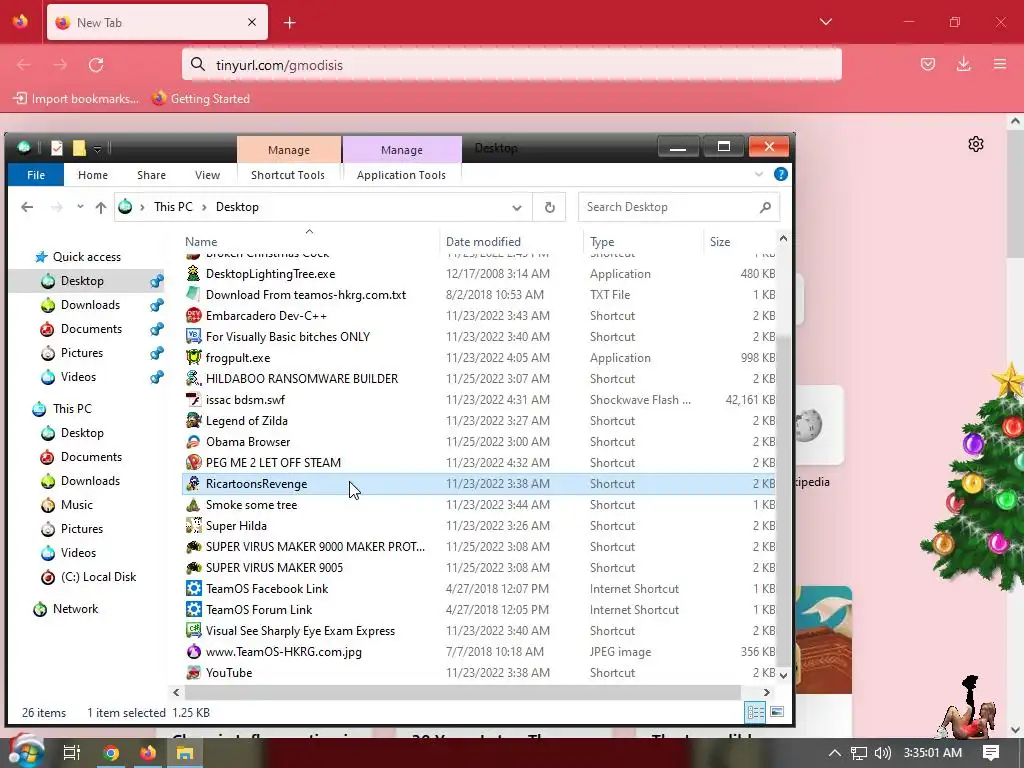The height and width of the screenshot is (768, 1024).
Task: Open the File menu
Action: click(36, 175)
